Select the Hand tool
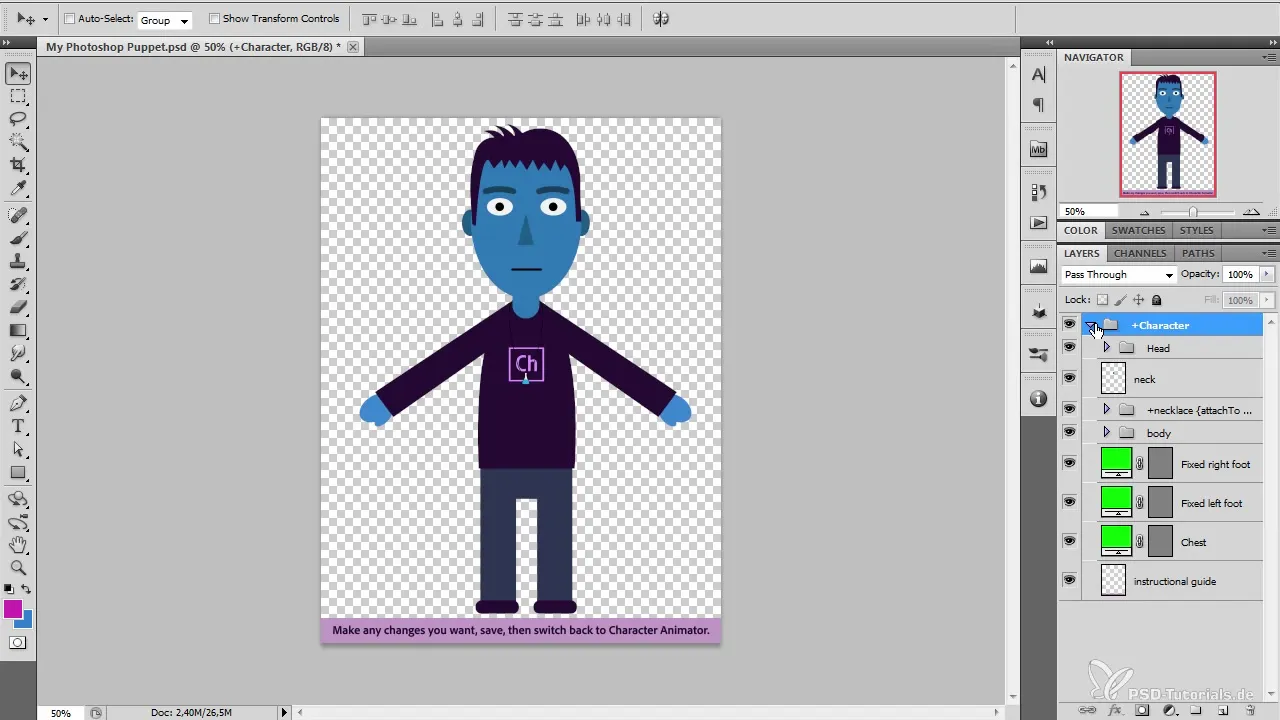Viewport: 1280px width, 720px height. click(x=18, y=545)
